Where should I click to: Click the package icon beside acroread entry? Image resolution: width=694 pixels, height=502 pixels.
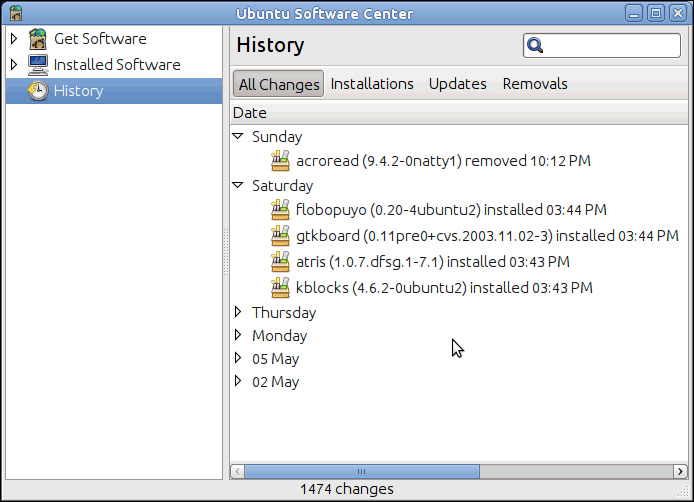click(x=280, y=161)
